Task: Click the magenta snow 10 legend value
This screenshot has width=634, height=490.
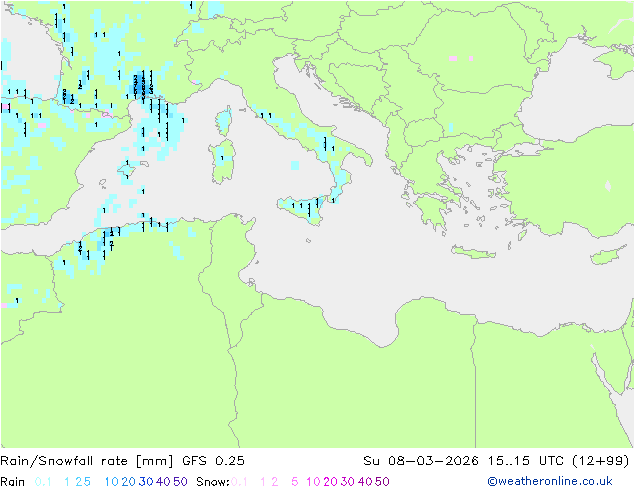Action: pos(313,482)
